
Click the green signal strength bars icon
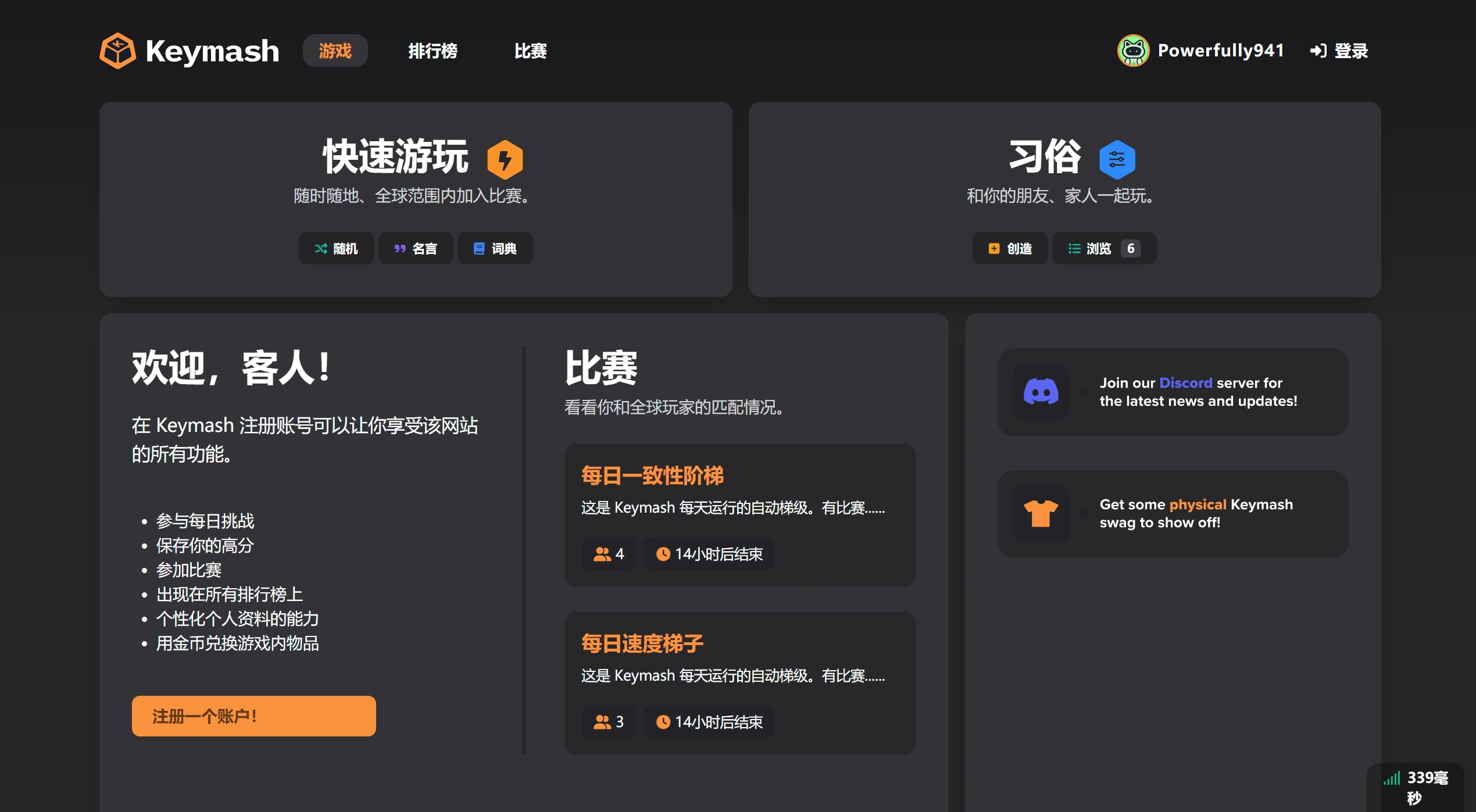1392,778
